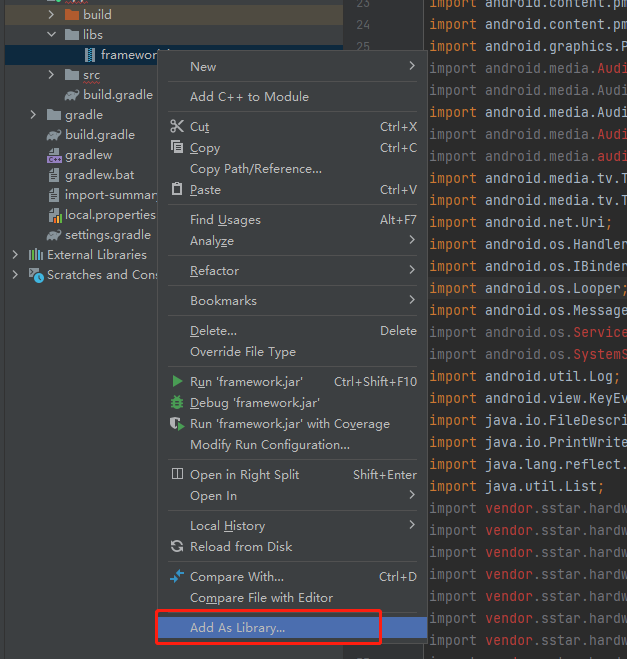The image size is (627, 659).
Task: Select Add C++ to Module
Action: pos(292,97)
